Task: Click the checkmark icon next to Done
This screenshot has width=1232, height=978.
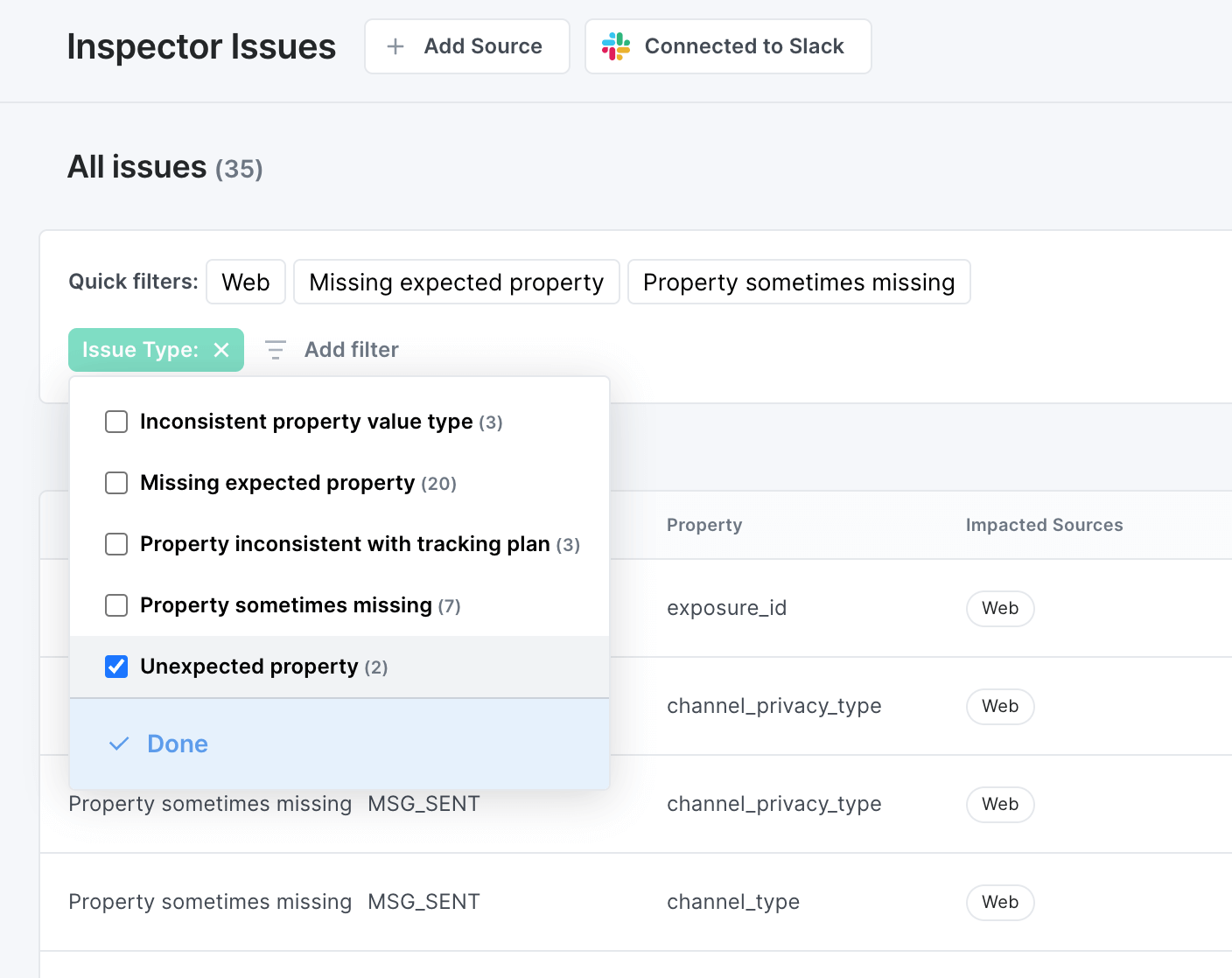Action: click(x=120, y=743)
